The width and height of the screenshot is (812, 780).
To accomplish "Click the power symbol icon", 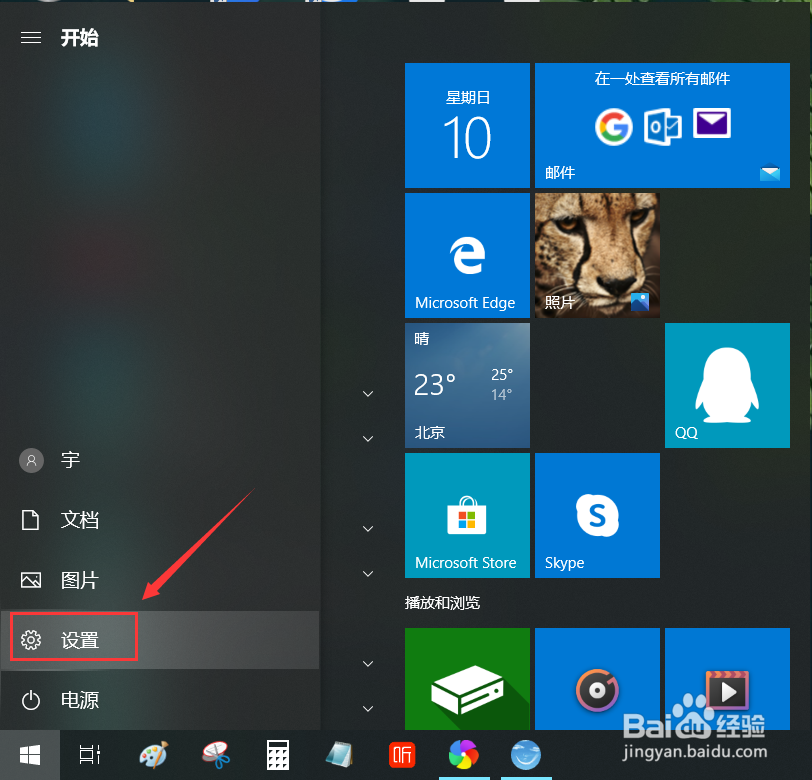I will coord(31,700).
